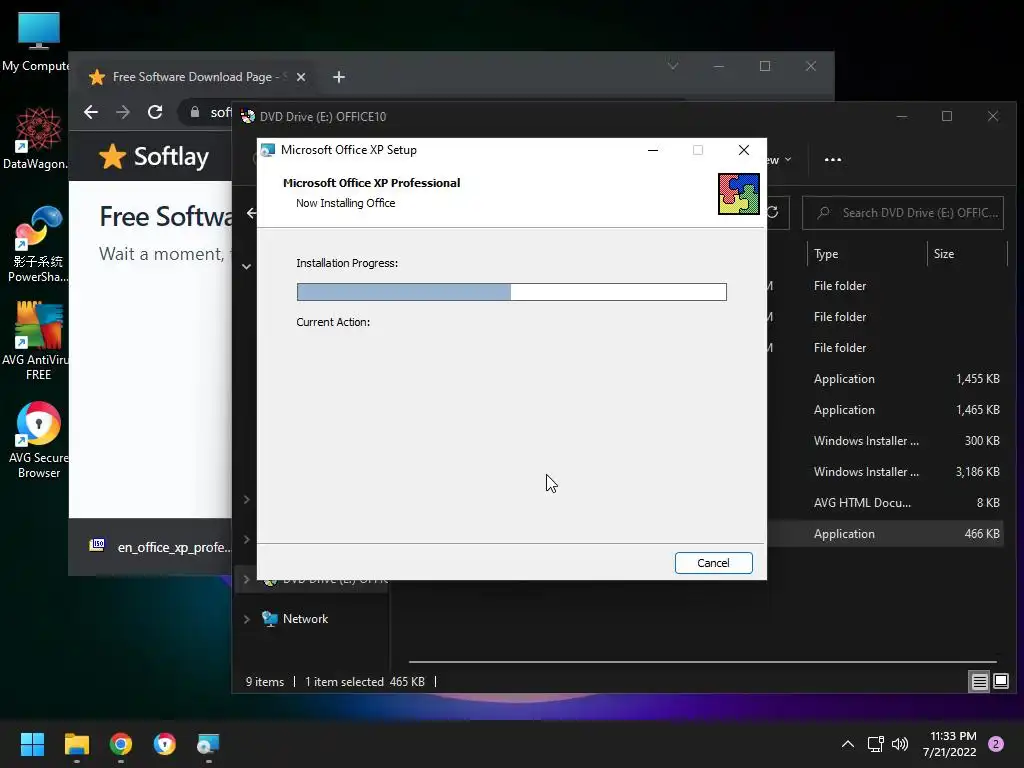Select the 466 KB Application row

click(x=885, y=534)
